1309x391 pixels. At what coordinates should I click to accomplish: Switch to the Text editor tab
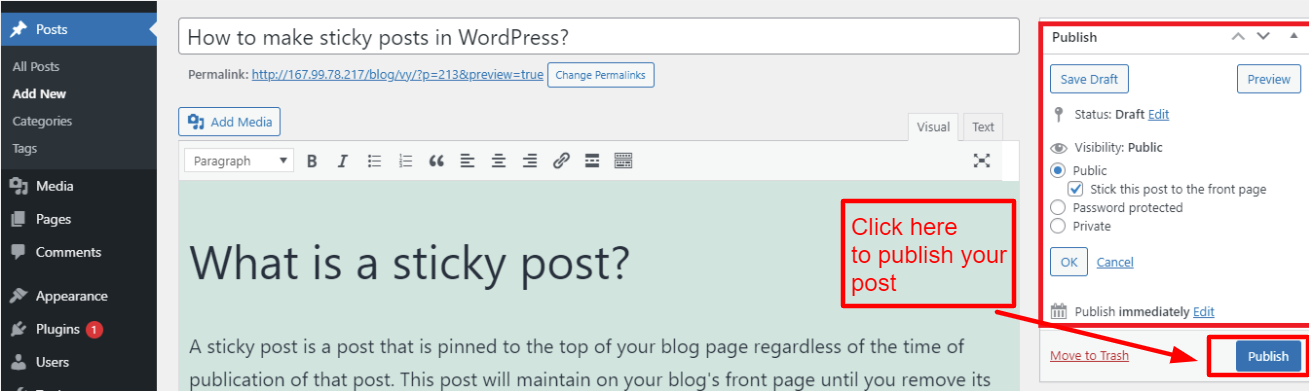click(983, 127)
